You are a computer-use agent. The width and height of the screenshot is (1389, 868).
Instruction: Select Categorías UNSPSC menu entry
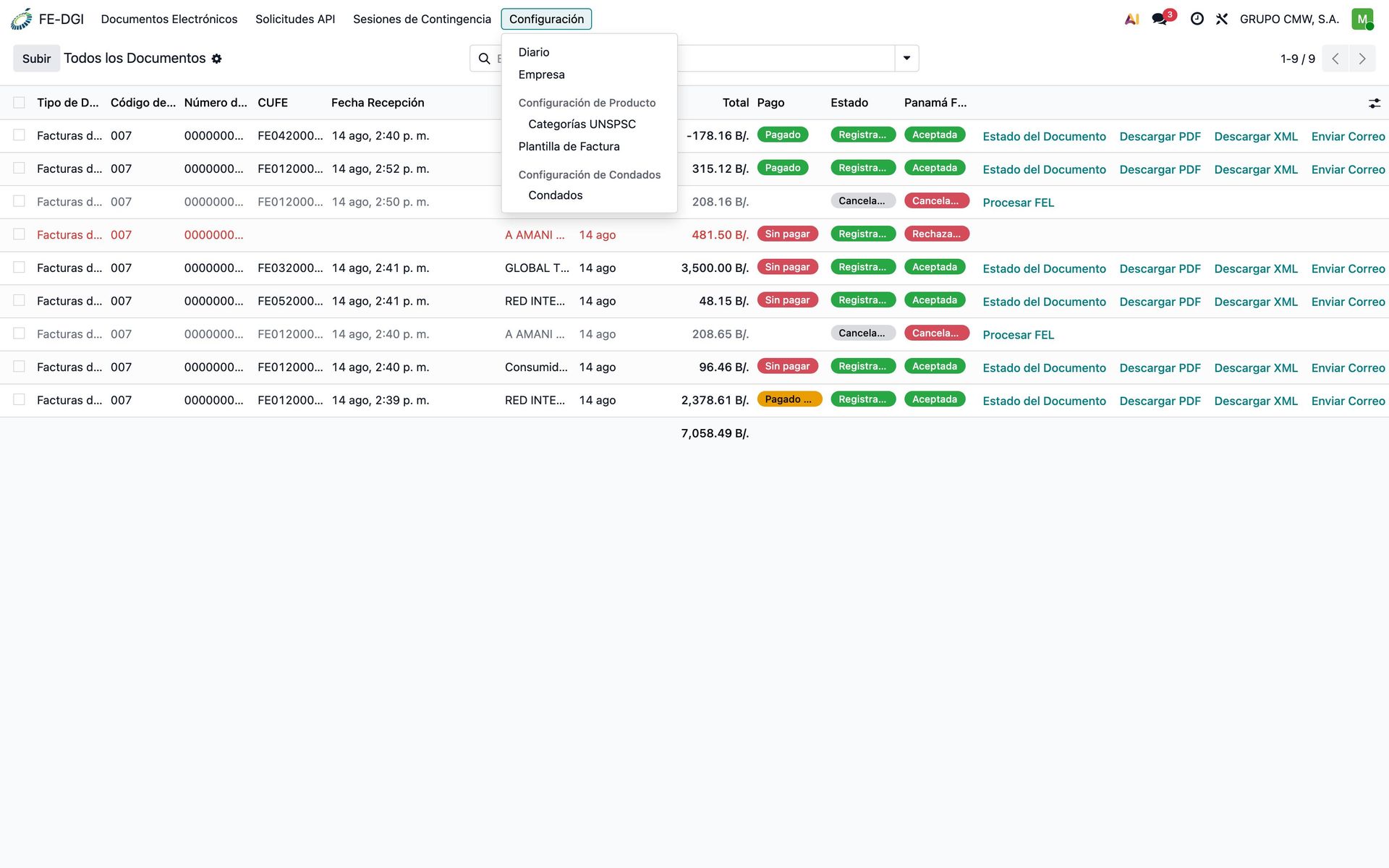pyautogui.click(x=582, y=124)
